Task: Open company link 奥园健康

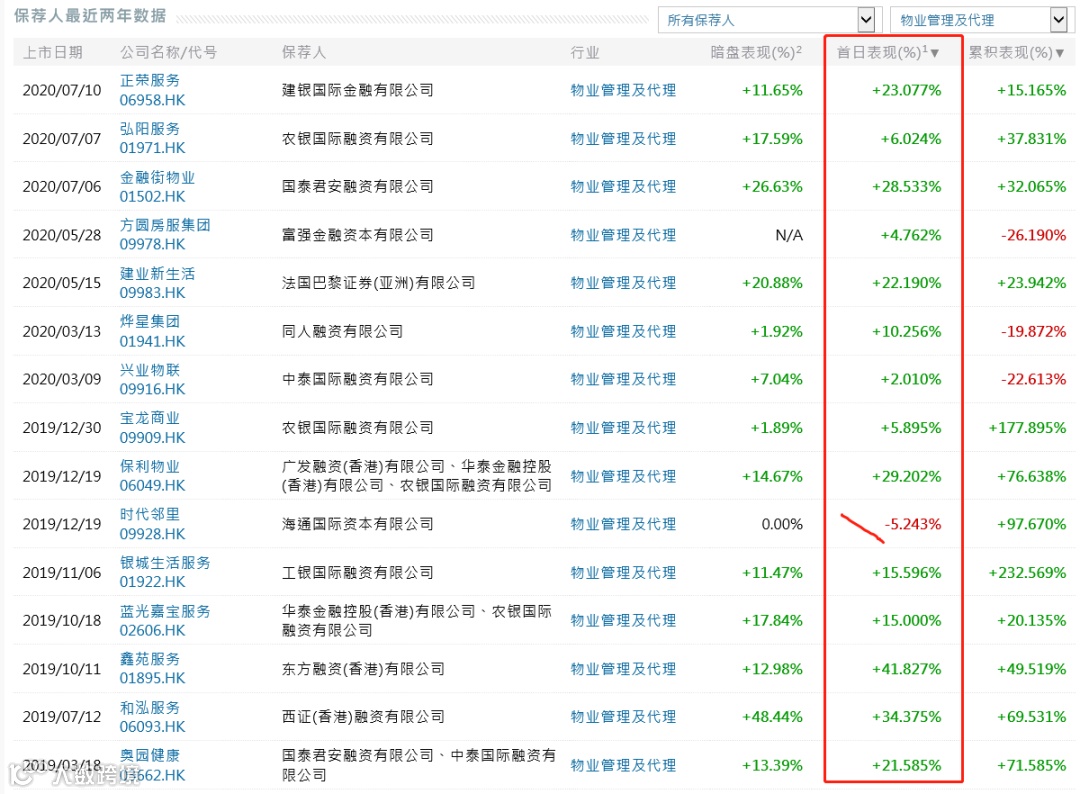Action: pos(149,755)
